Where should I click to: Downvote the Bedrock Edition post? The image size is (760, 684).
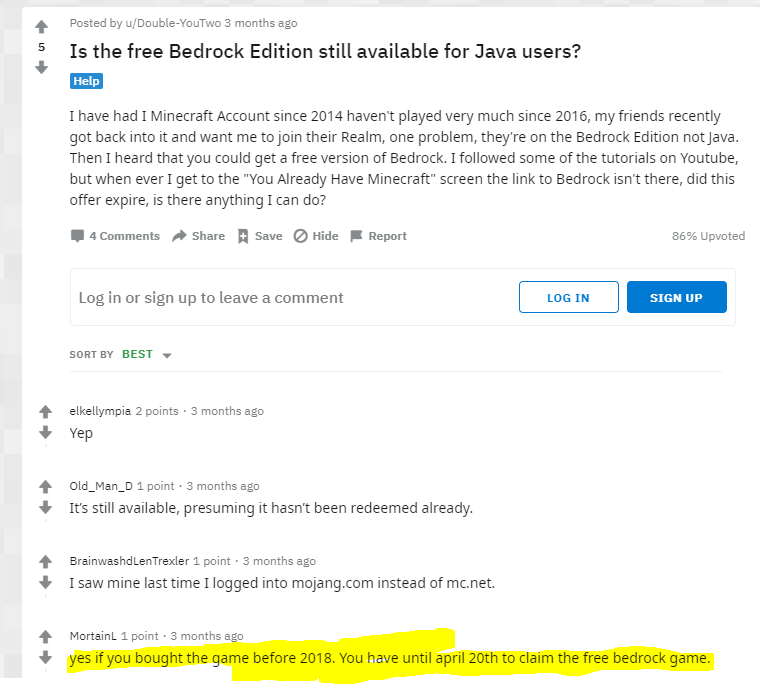pyautogui.click(x=42, y=67)
